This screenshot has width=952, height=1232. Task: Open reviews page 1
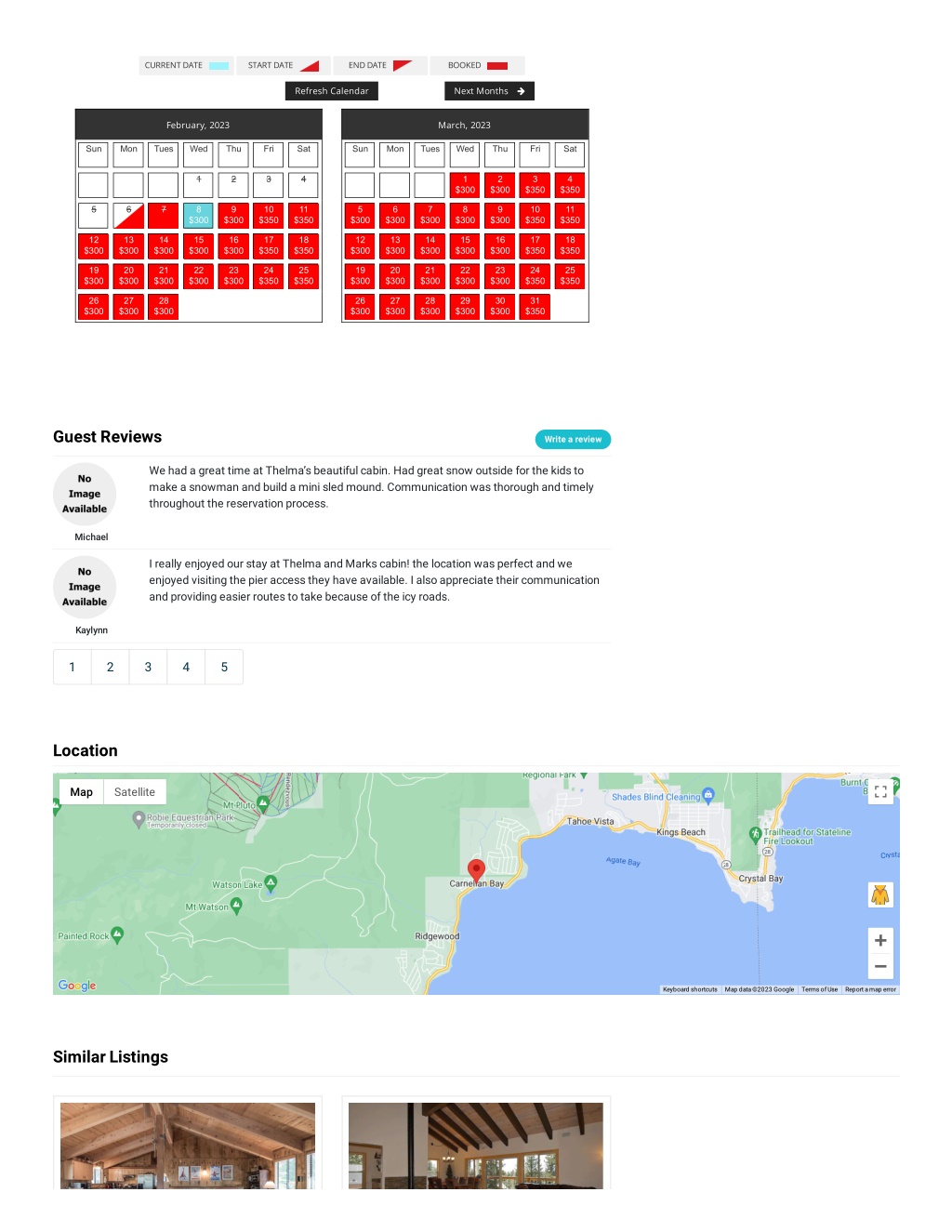tap(73, 667)
